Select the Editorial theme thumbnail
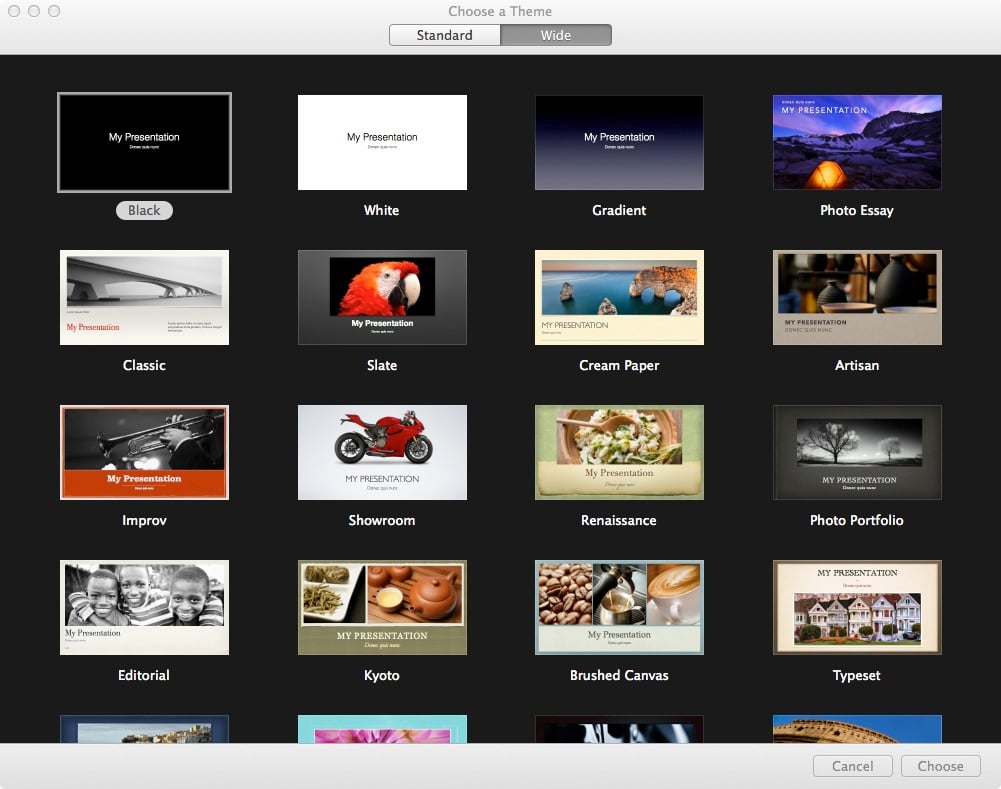This screenshot has height=789, width=1001. [144, 608]
